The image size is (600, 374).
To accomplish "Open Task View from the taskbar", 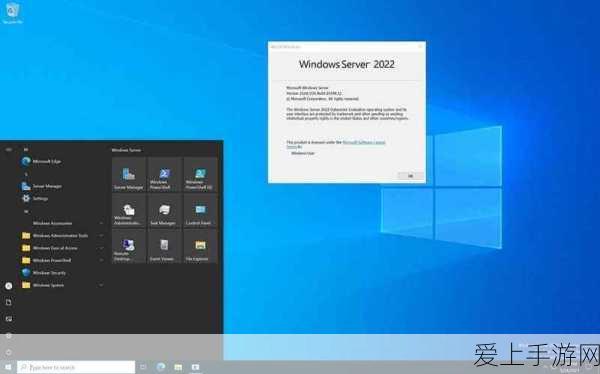I will click(x=143, y=367).
